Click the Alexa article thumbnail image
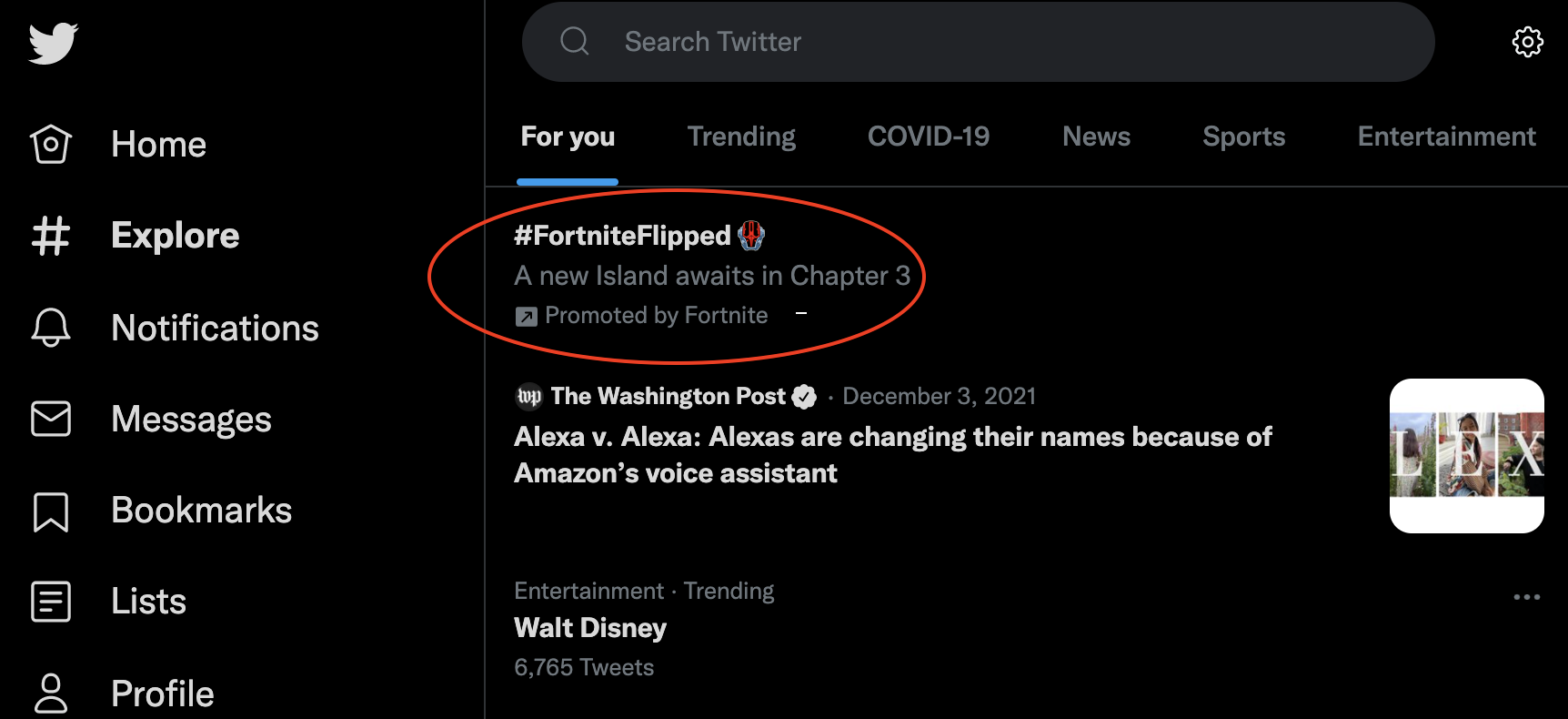The width and height of the screenshot is (1568, 719). pyautogui.click(x=1466, y=455)
